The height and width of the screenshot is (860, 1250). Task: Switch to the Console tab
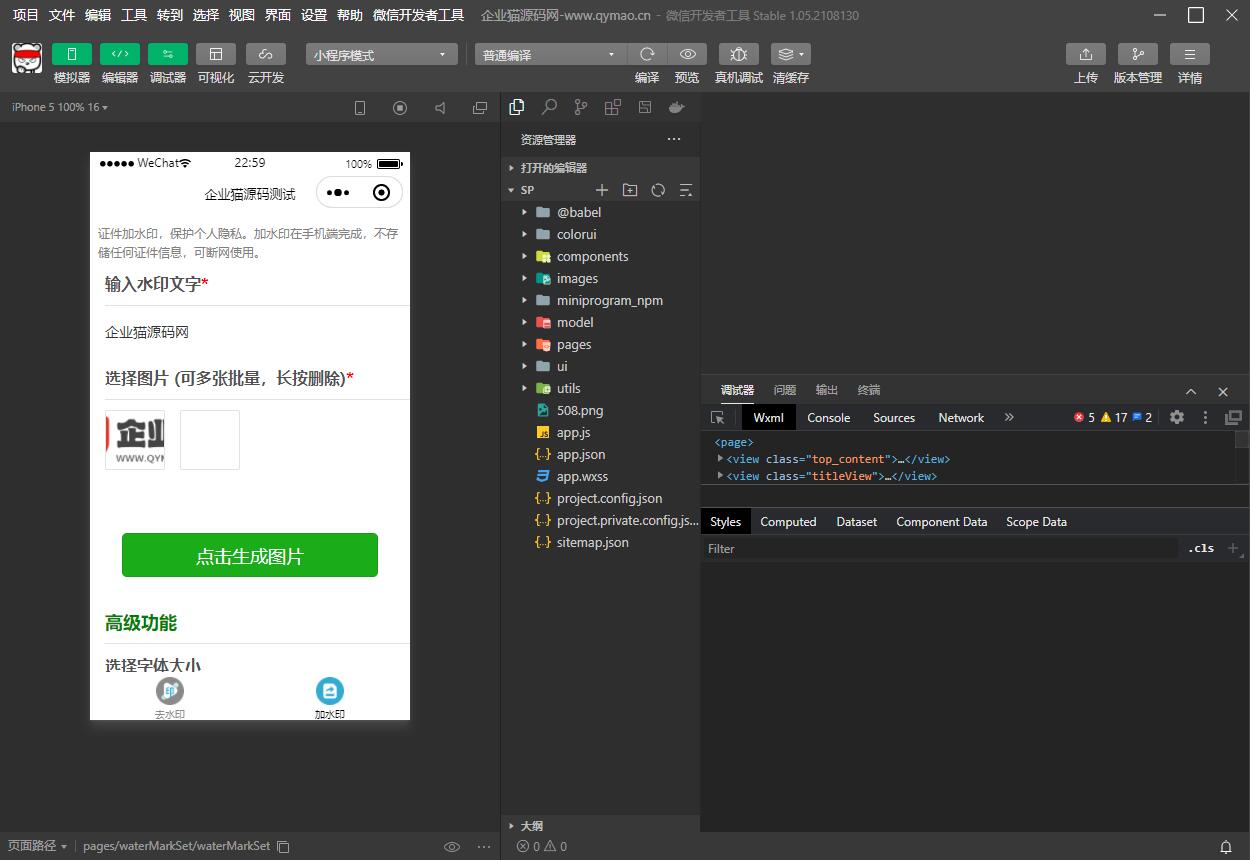point(828,417)
